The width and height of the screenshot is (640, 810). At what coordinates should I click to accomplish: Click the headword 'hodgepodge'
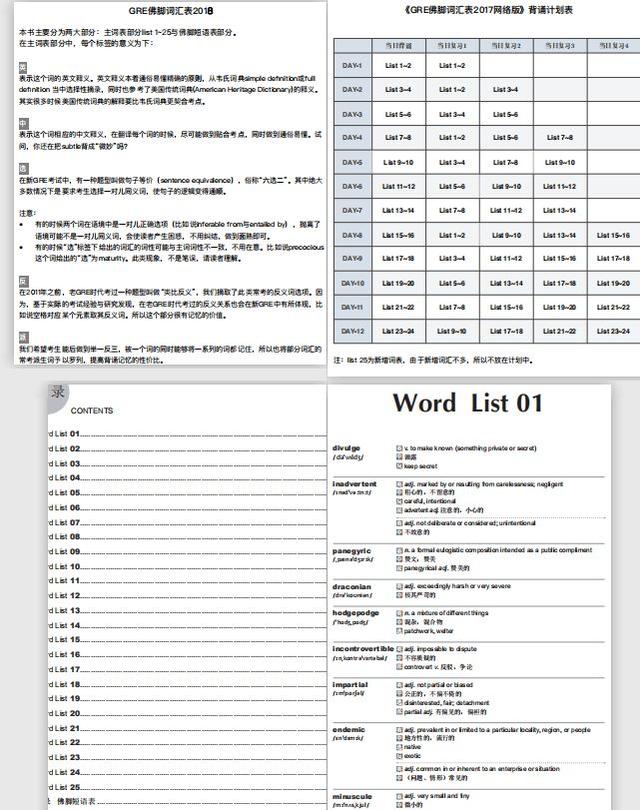[355, 613]
